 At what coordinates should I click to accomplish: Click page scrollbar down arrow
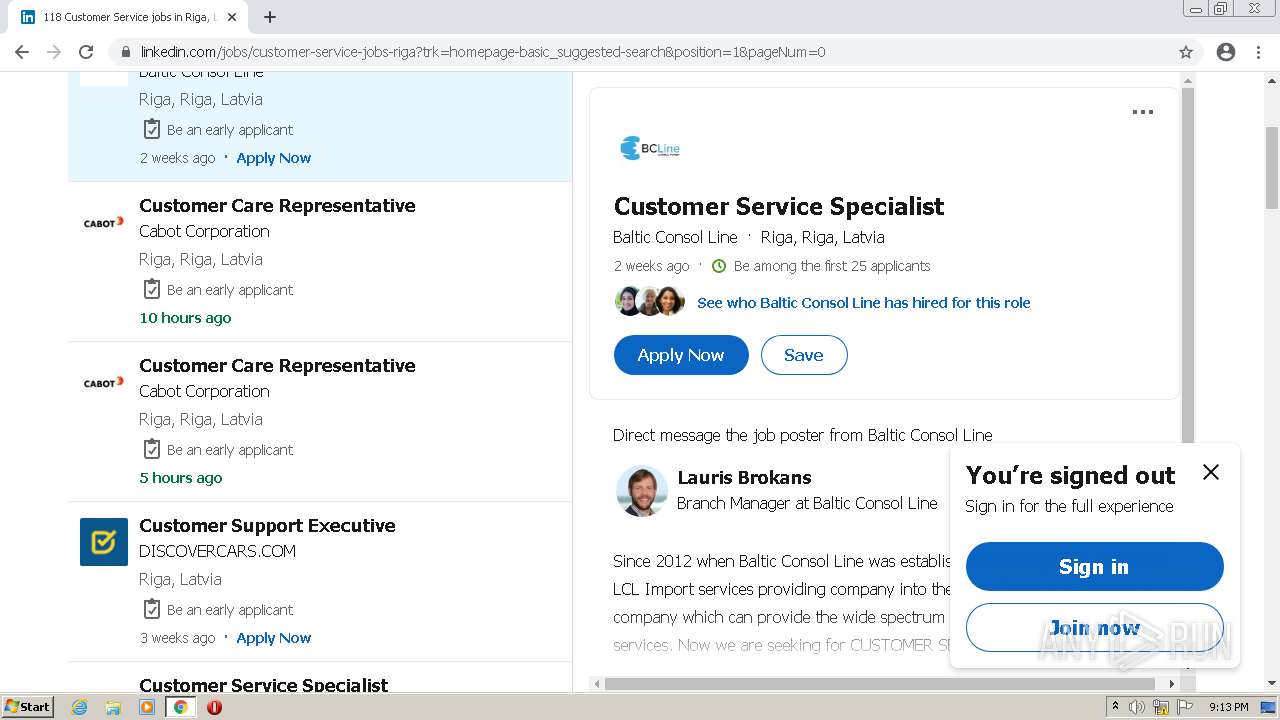click(x=1272, y=683)
